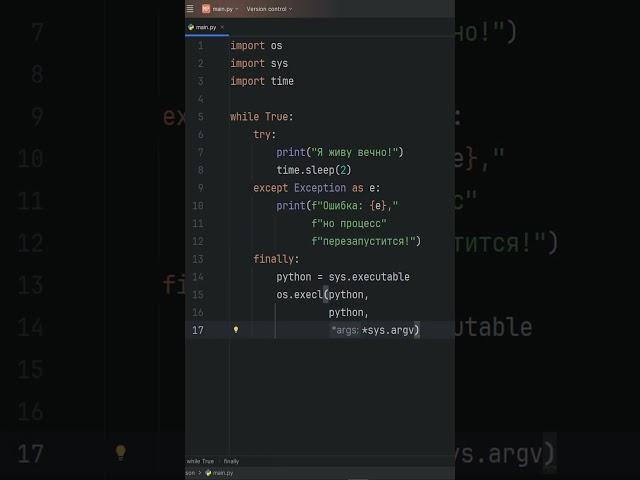This screenshot has height=480, width=640.
Task: Click gutter line number 17
Action: click(x=198, y=330)
